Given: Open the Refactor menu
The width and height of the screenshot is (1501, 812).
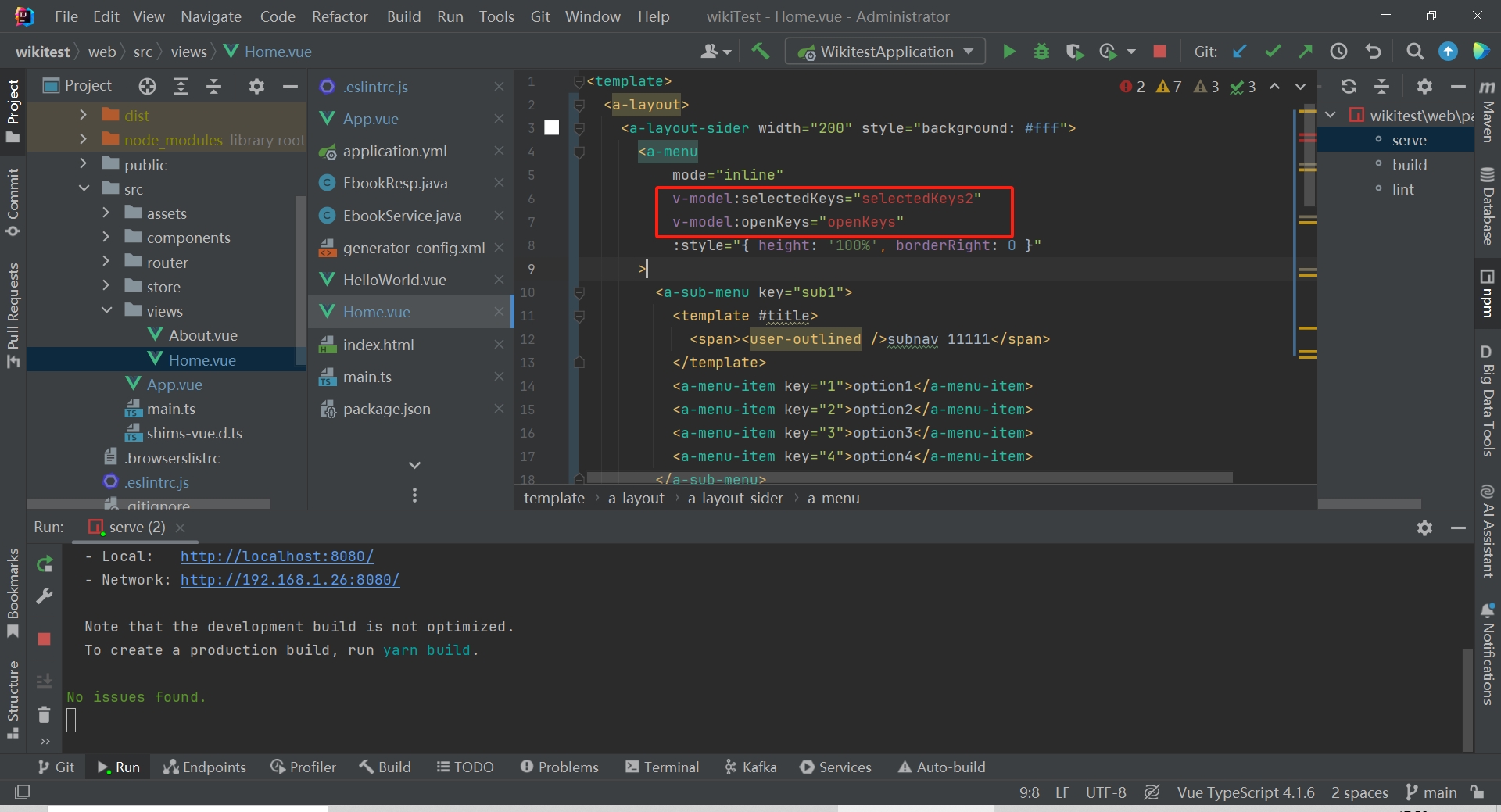Looking at the screenshot, I should coord(339,16).
